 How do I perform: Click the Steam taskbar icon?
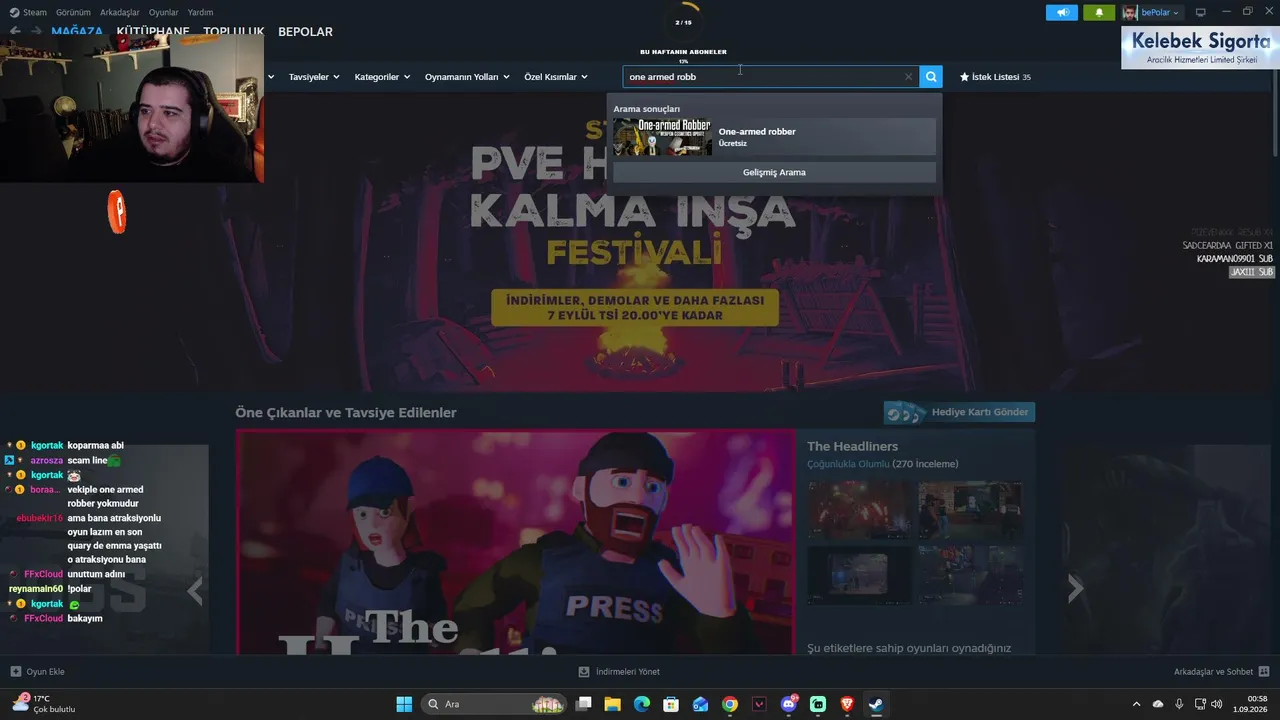[x=876, y=704]
